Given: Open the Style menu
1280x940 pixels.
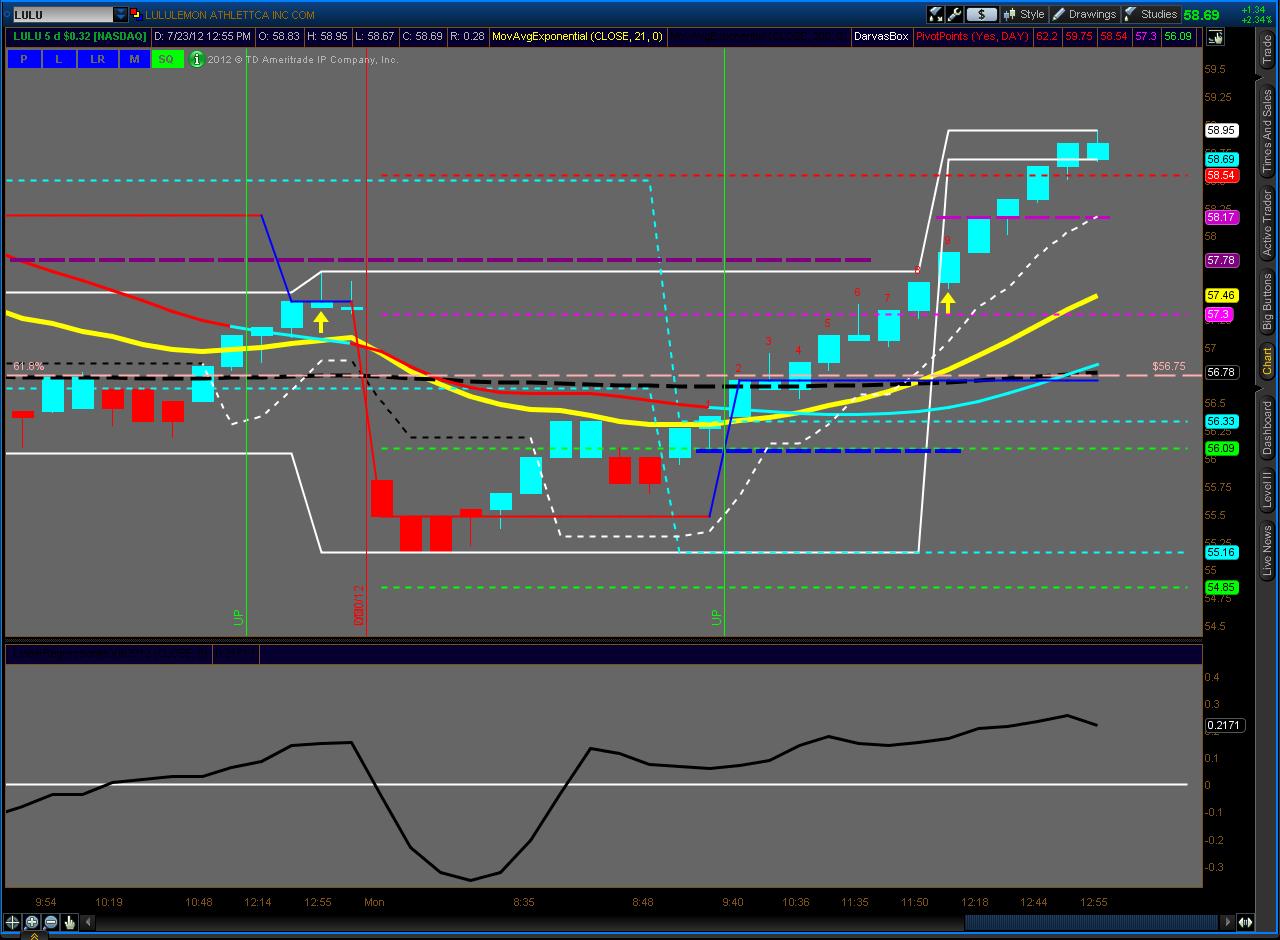Looking at the screenshot, I should [x=1024, y=14].
